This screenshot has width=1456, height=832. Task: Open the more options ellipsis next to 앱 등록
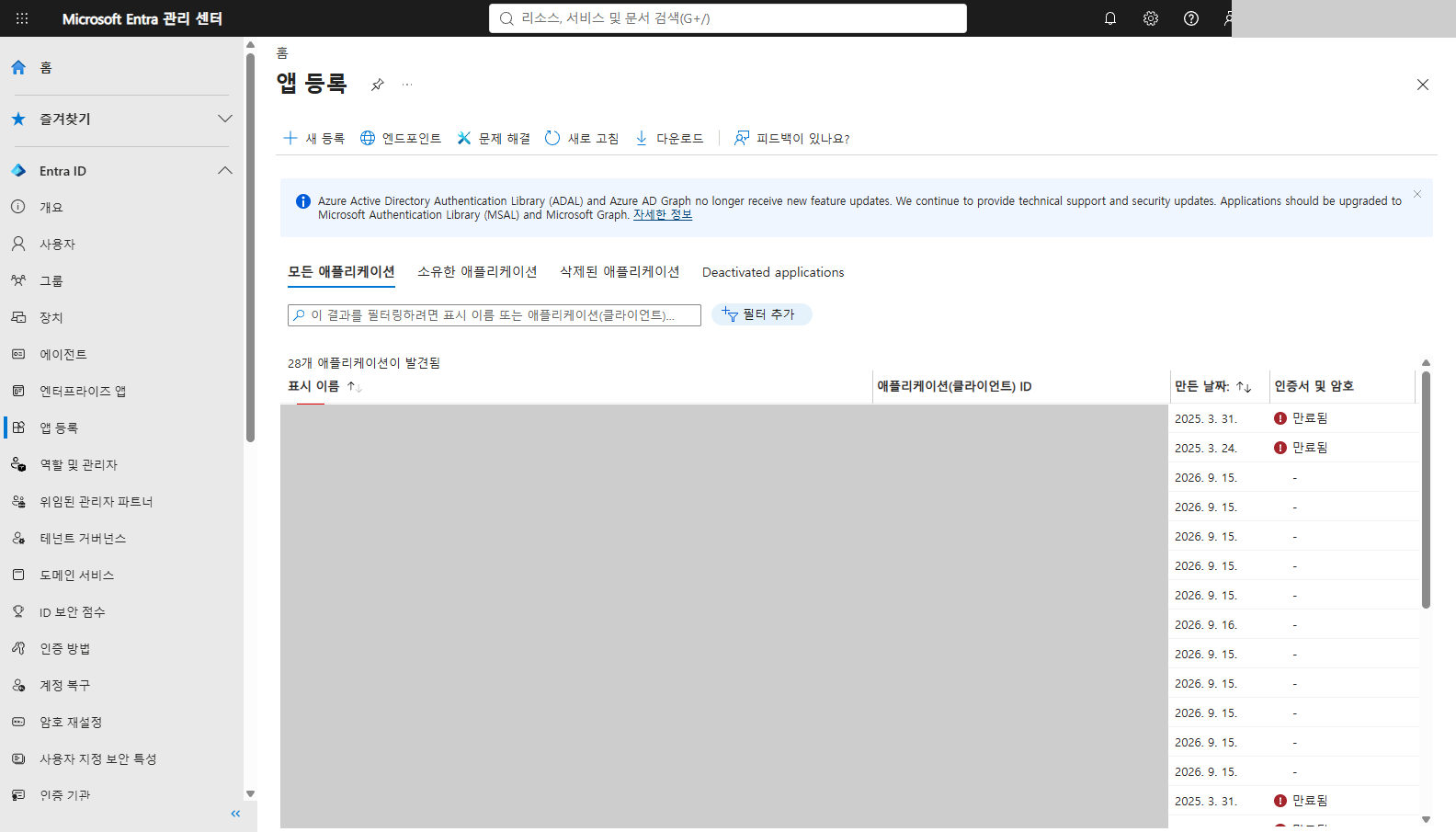tap(407, 85)
